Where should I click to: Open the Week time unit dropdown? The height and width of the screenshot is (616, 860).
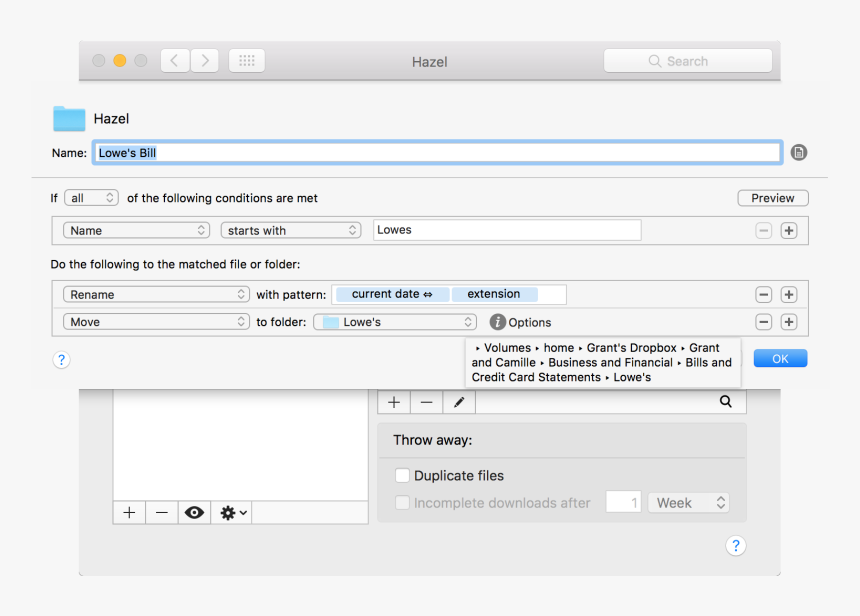coord(688,503)
